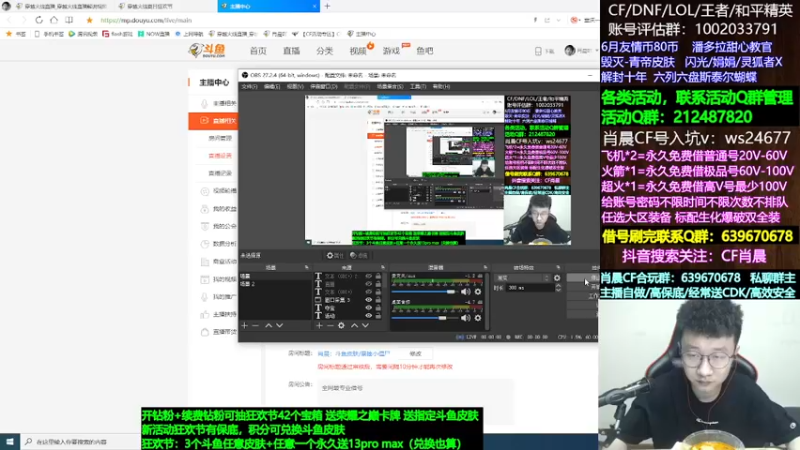Click browser refresh icon

coord(39,20)
